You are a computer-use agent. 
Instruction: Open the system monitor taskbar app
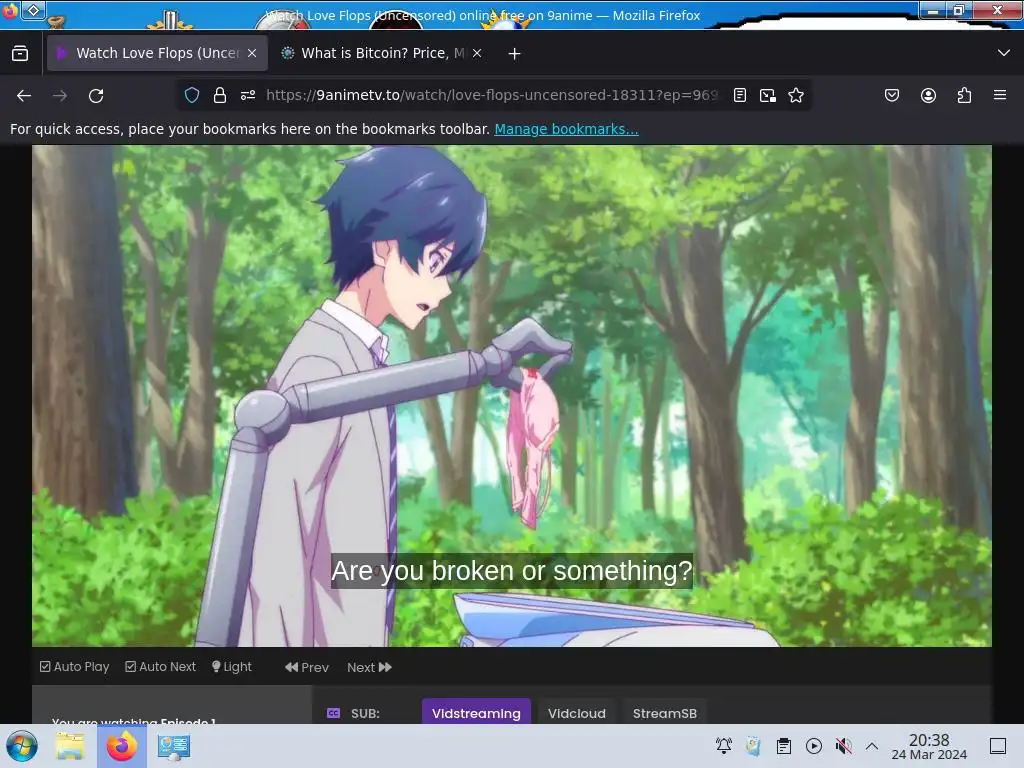(x=174, y=746)
